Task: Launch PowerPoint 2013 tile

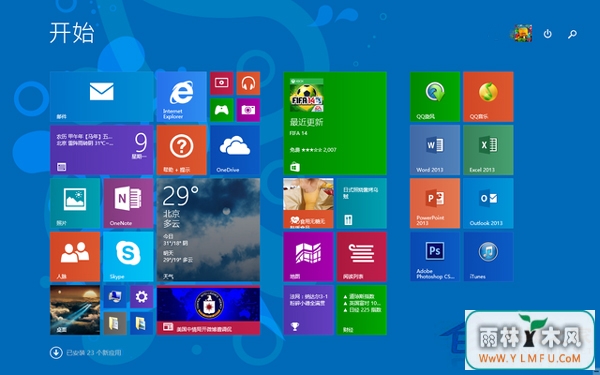Action: click(x=435, y=203)
